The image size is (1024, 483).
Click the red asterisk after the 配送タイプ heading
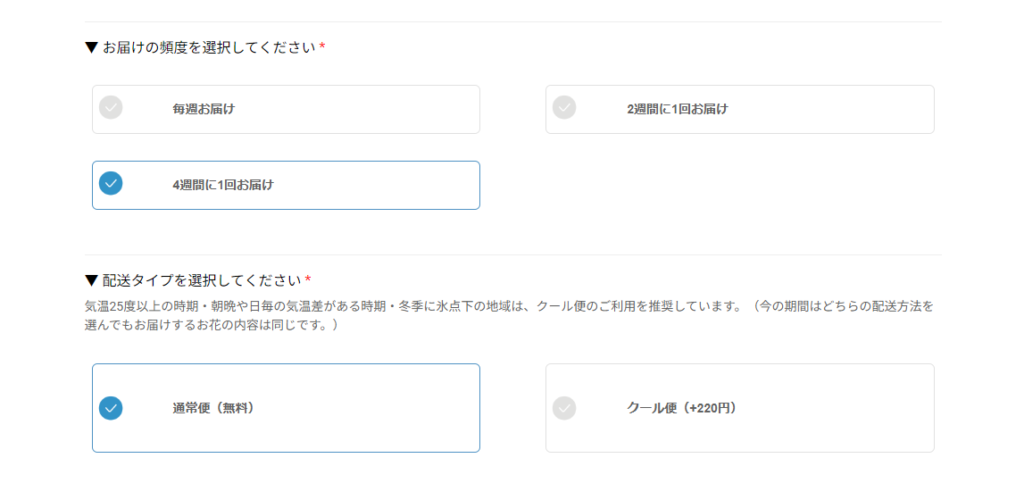308,280
